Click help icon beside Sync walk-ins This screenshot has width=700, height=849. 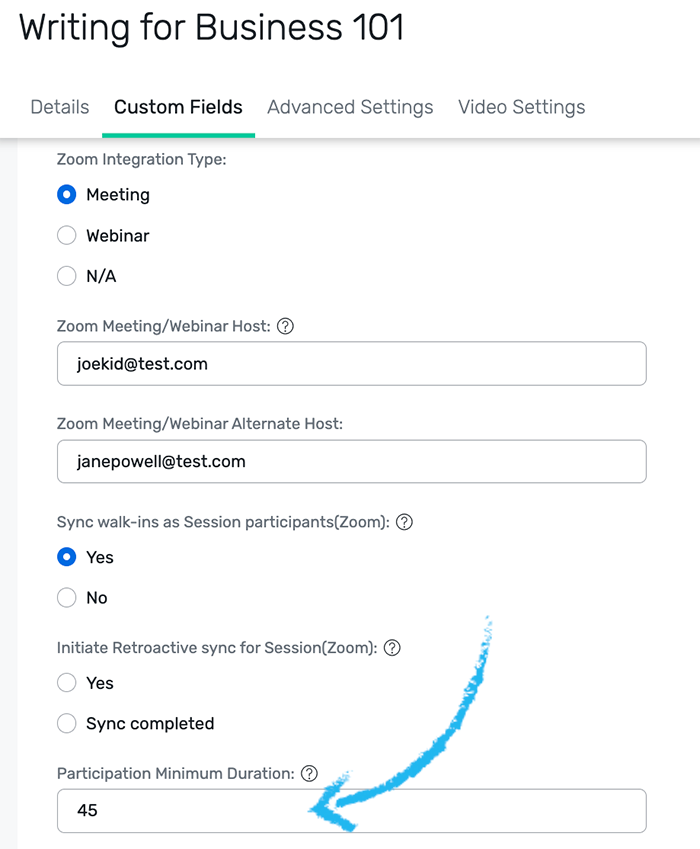pos(405,522)
